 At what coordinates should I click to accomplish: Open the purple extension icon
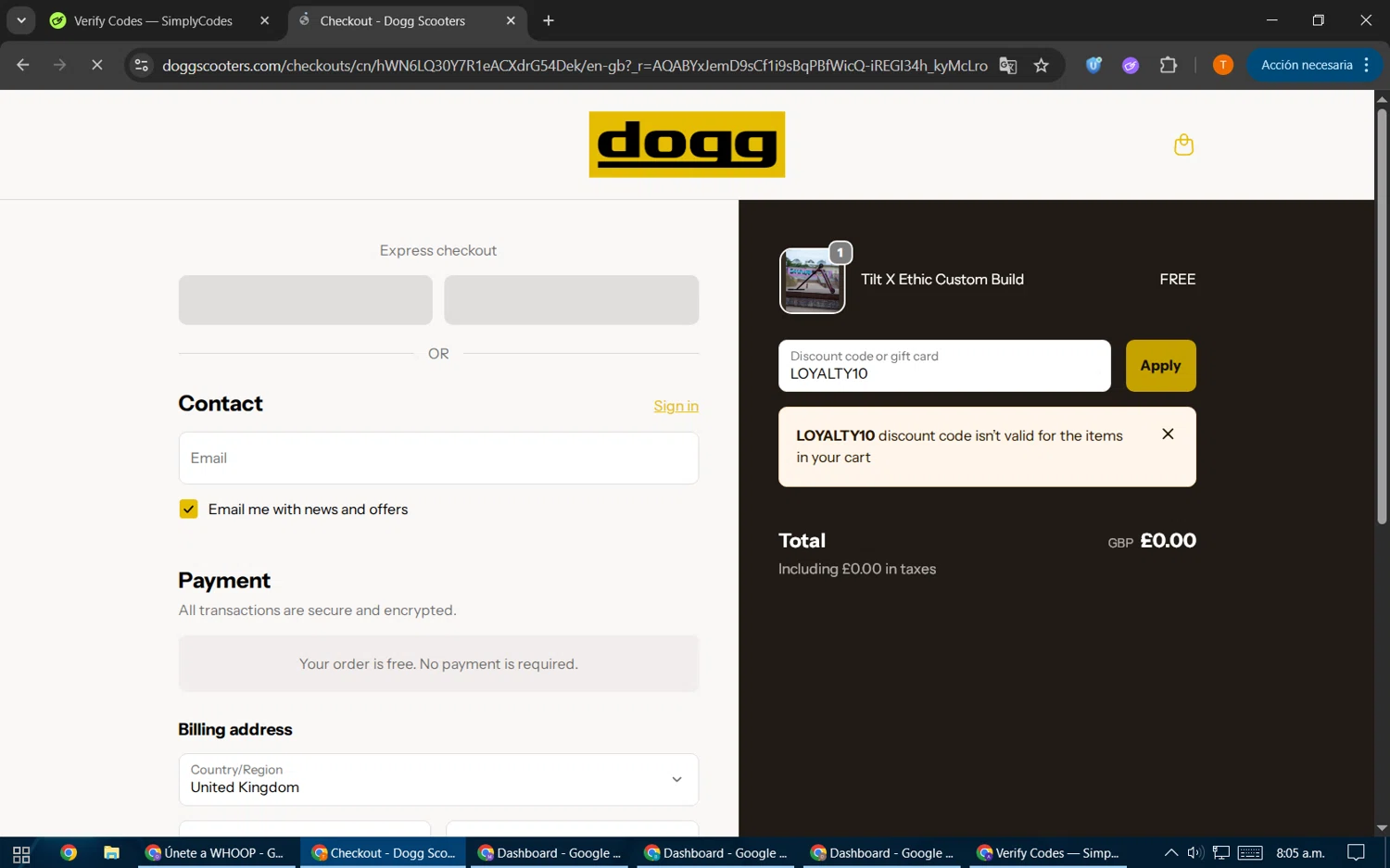coord(1131,65)
